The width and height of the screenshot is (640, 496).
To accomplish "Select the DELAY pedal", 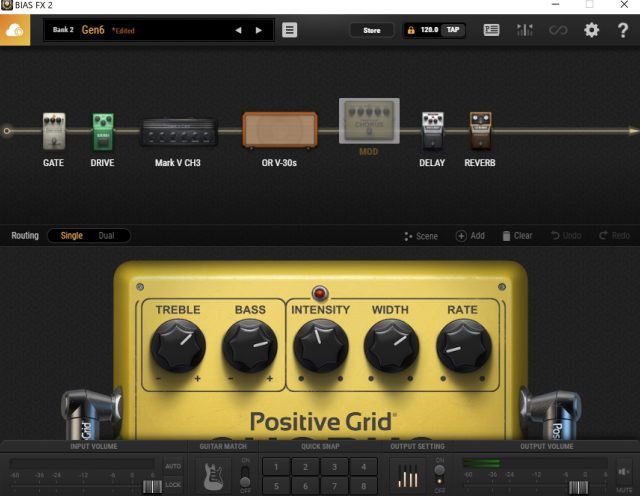I will [433, 130].
